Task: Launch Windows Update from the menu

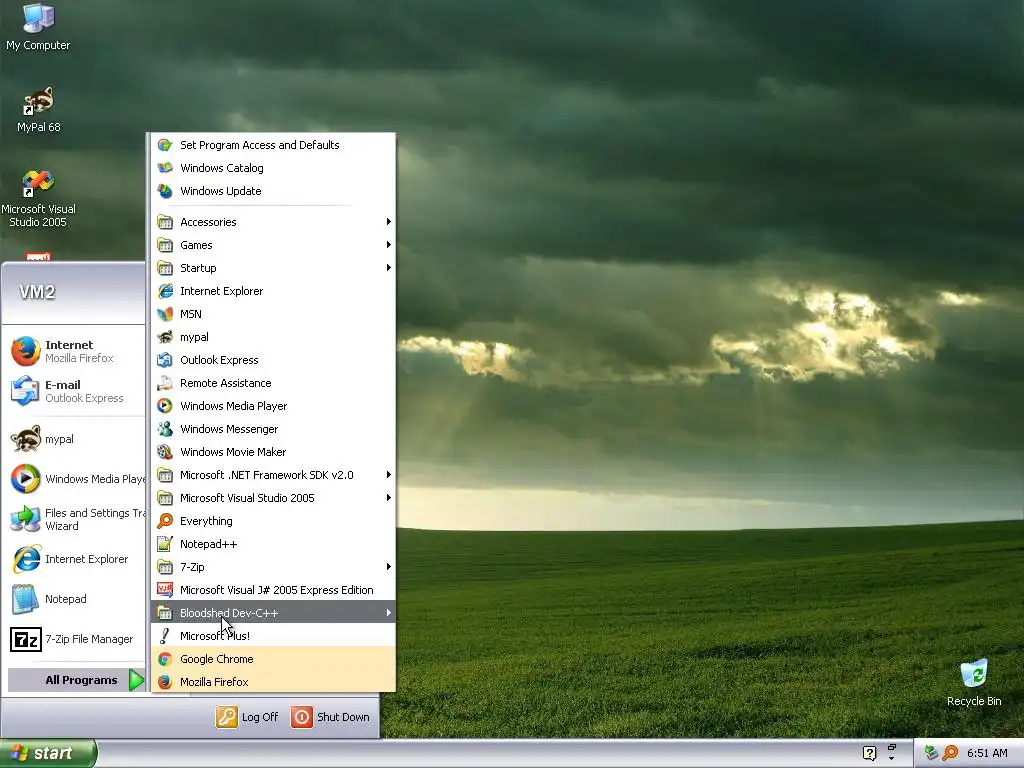Action: pos(273,191)
